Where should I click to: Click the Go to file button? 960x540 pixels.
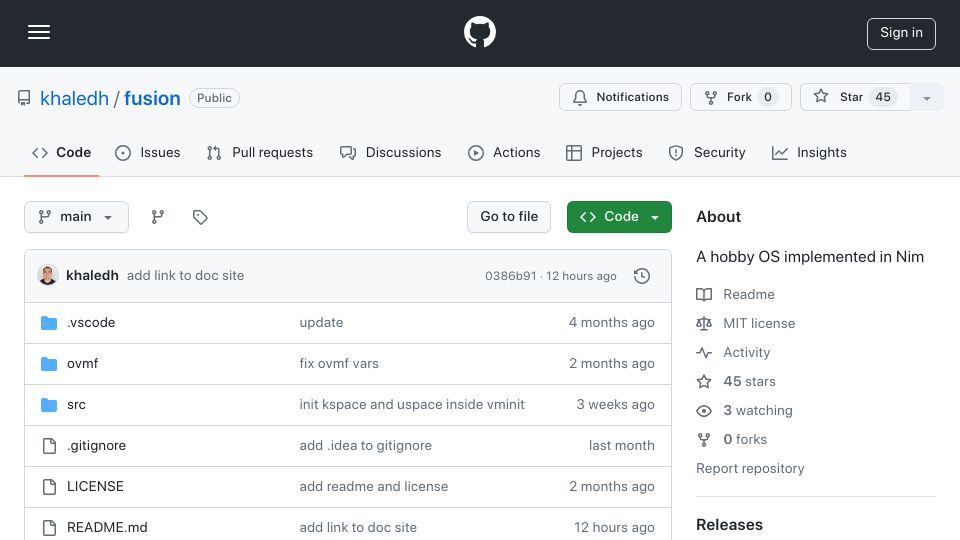tap(509, 217)
